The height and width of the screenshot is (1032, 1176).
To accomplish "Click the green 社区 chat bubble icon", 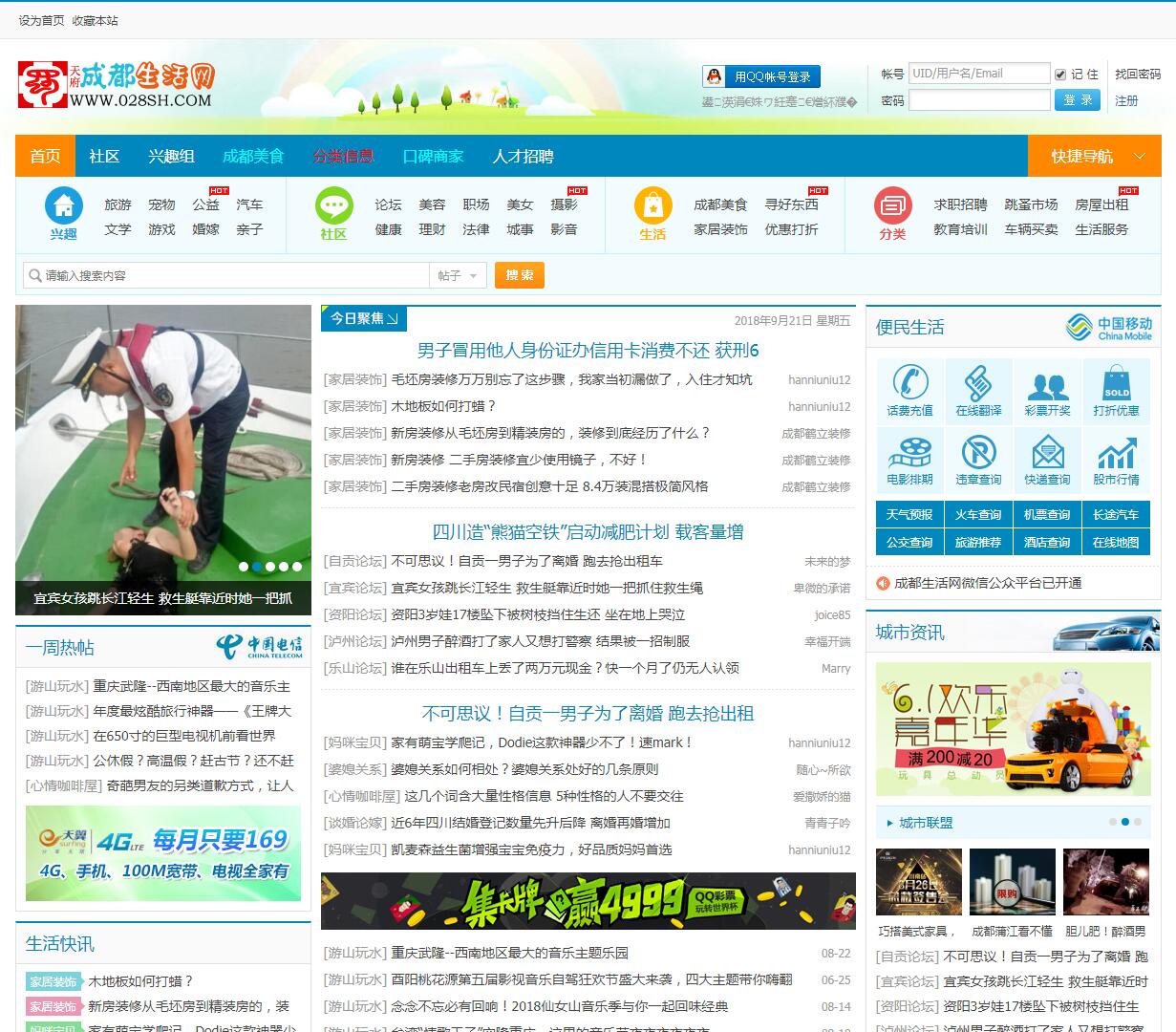I will pyautogui.click(x=334, y=206).
